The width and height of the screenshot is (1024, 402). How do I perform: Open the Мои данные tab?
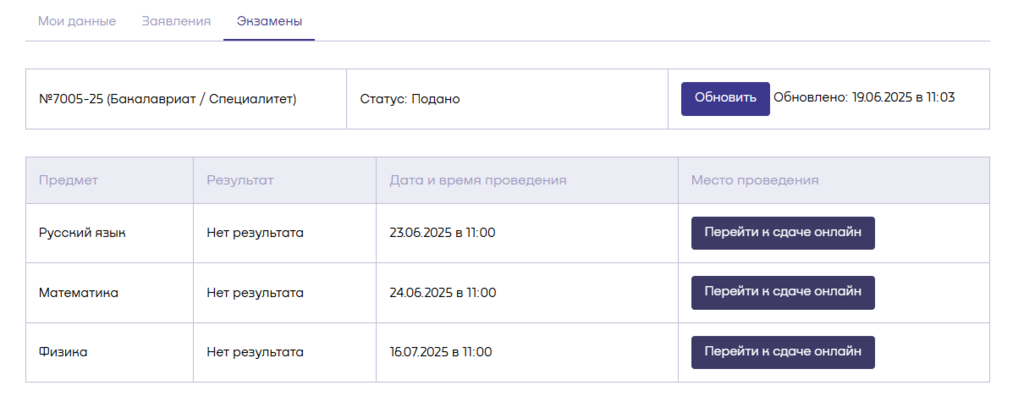(77, 21)
